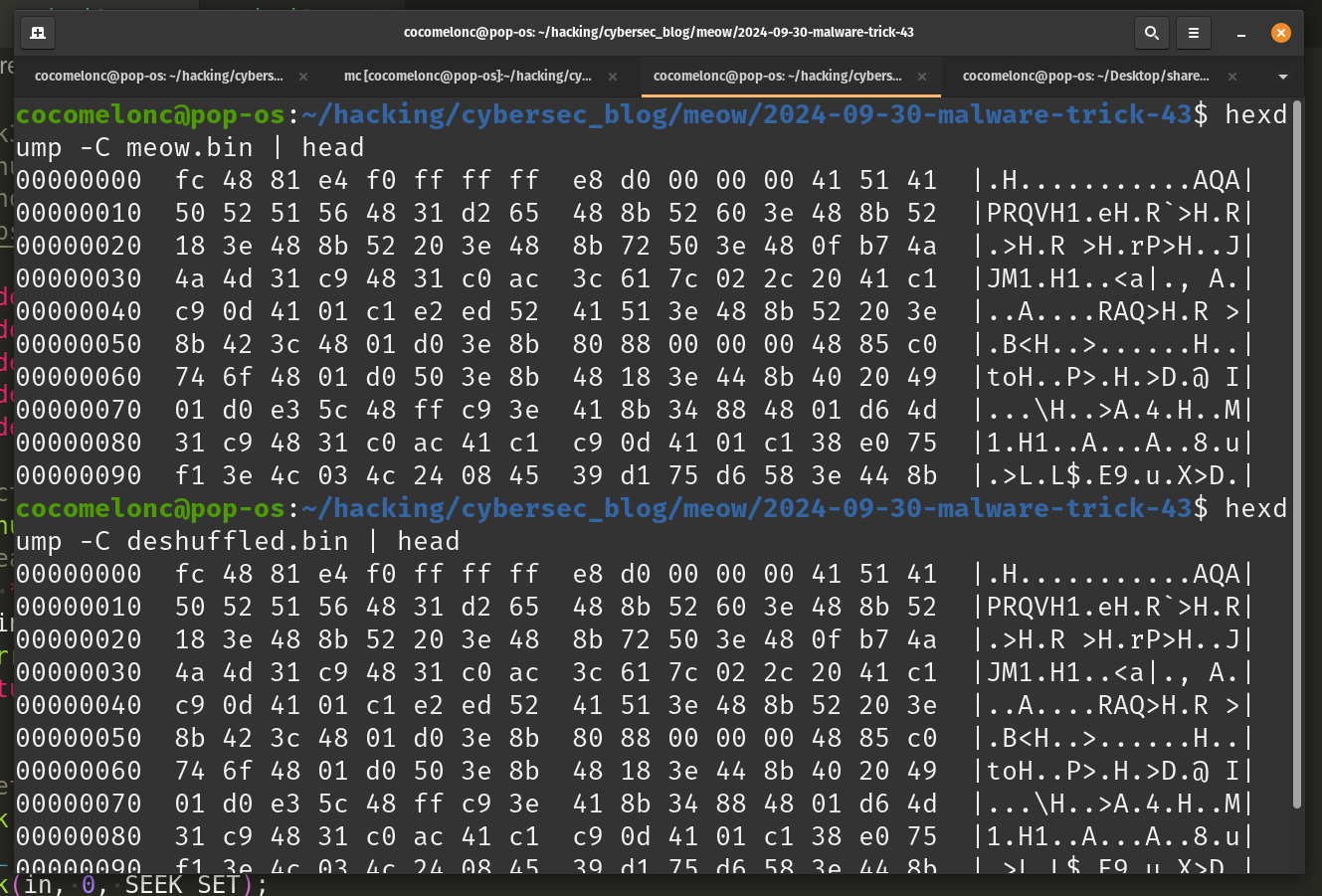Screen dimensions: 1322x896
Task: Close the first terminal tab
Action: [303, 77]
